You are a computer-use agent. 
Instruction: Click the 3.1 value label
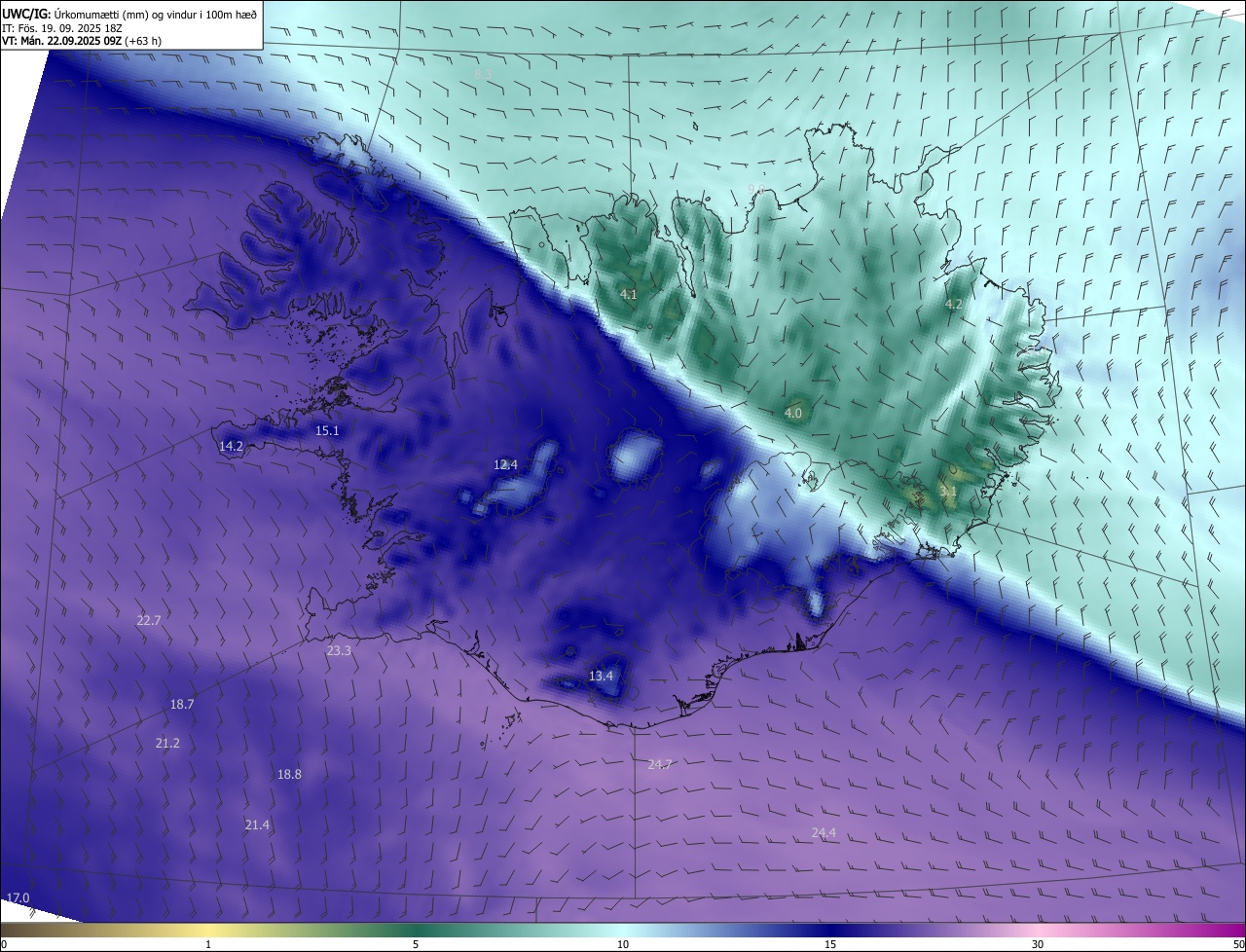click(x=948, y=492)
